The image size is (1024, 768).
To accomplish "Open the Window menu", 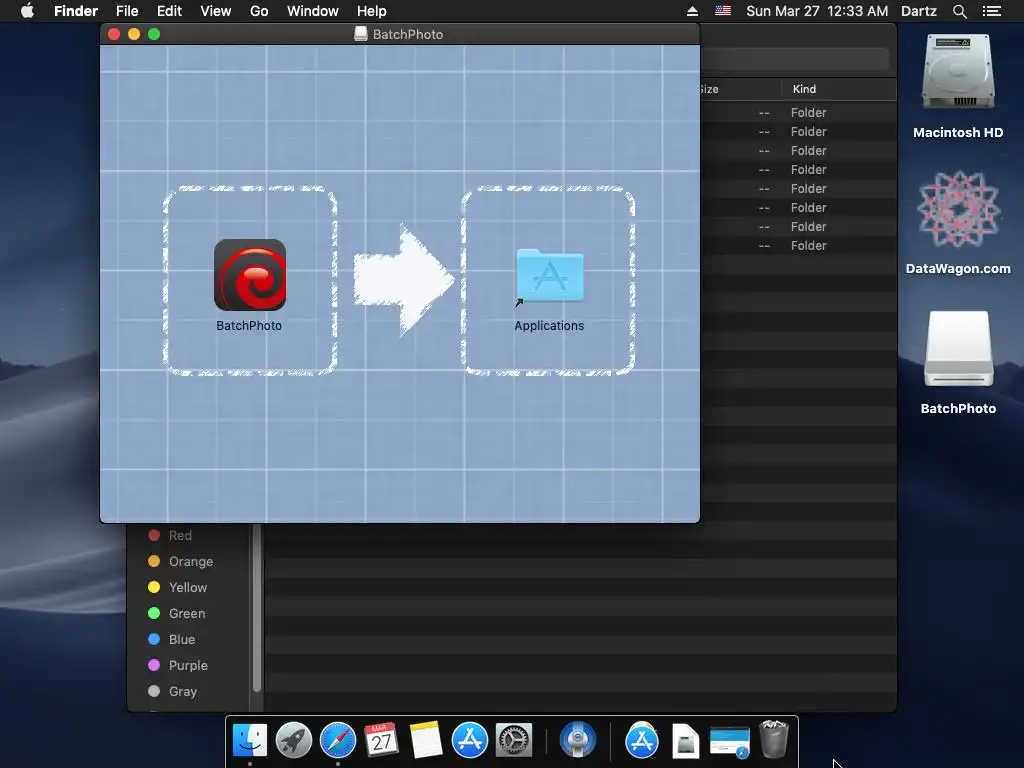I will pyautogui.click(x=313, y=11).
